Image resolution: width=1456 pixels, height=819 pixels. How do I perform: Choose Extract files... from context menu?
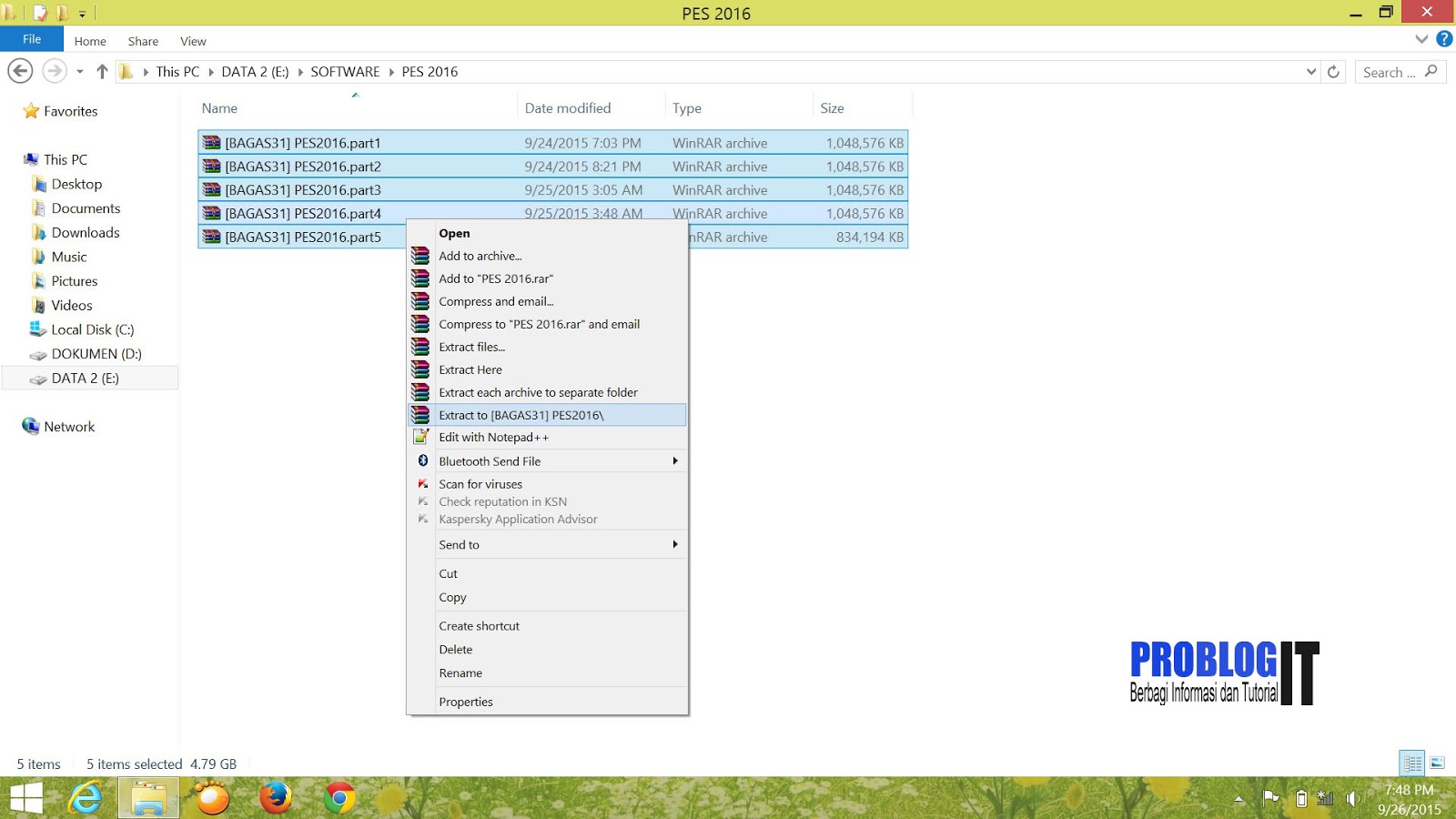coord(547,347)
